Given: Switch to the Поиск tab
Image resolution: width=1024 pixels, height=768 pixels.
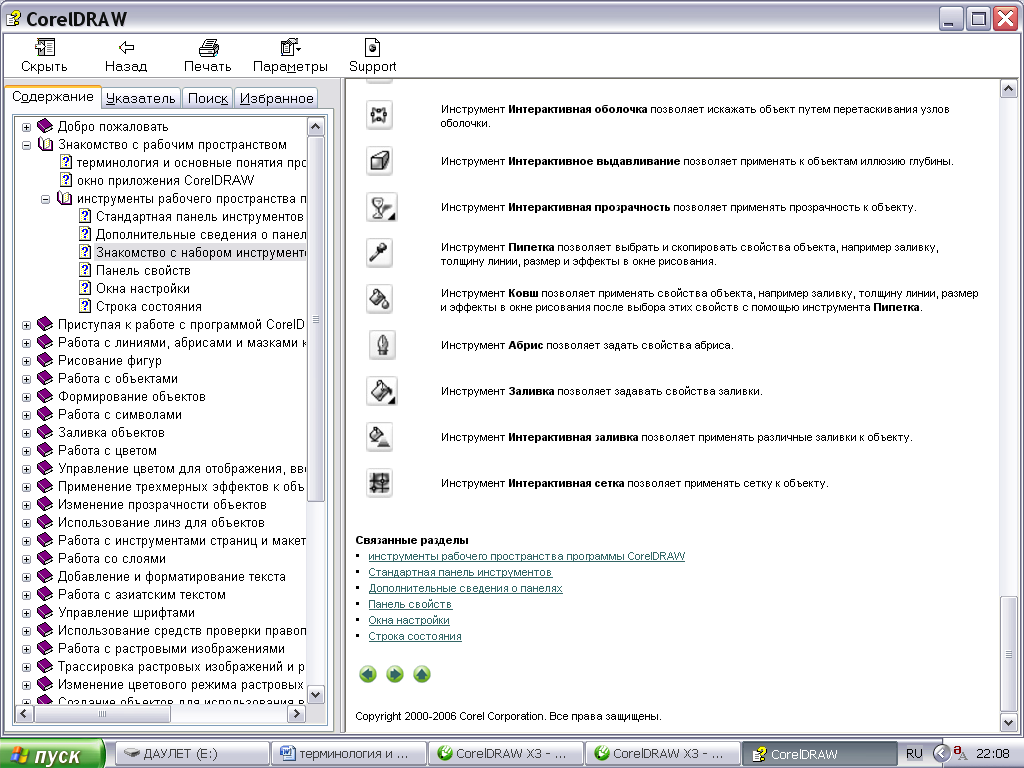Looking at the screenshot, I should tap(208, 98).
